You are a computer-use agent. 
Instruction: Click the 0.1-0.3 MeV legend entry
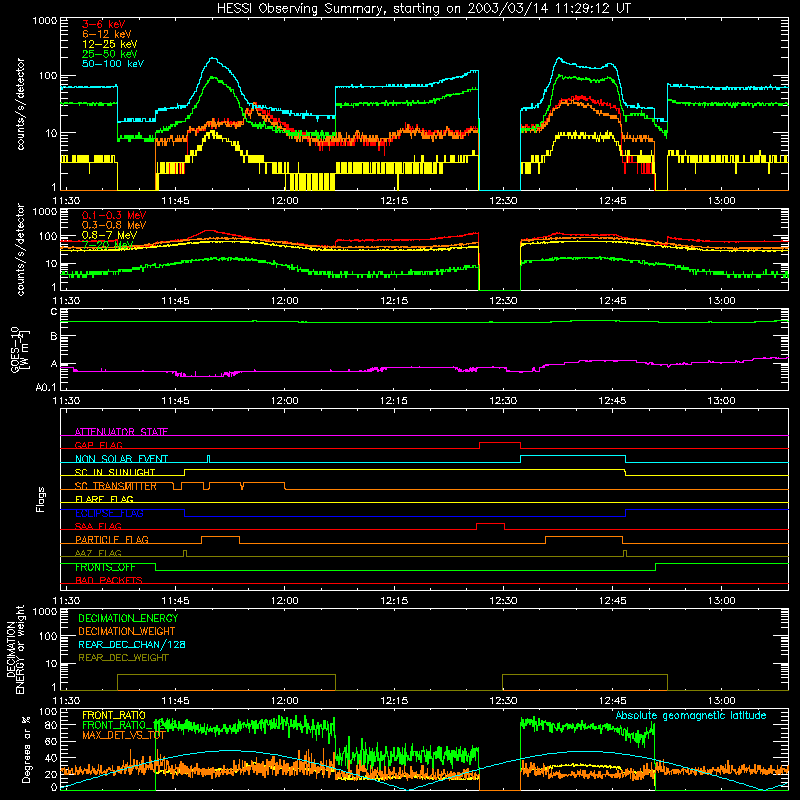point(114,215)
